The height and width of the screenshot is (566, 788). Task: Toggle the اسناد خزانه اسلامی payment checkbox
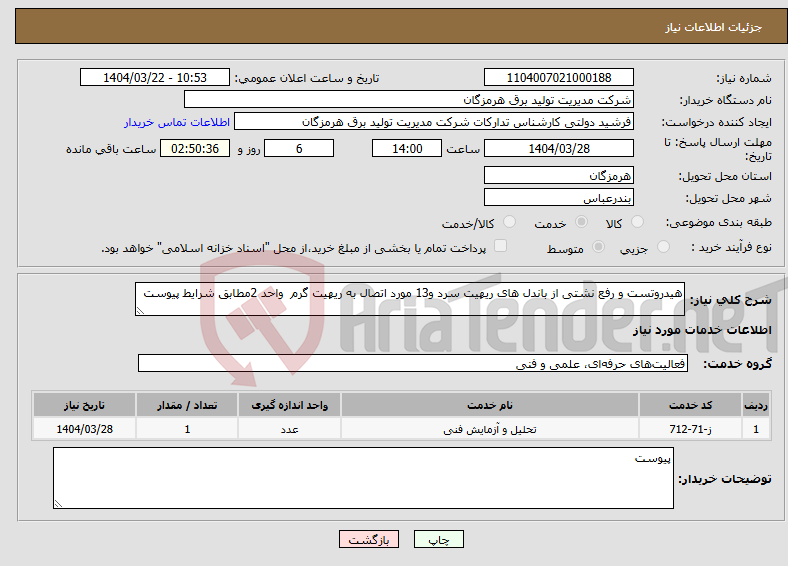tap(501, 246)
